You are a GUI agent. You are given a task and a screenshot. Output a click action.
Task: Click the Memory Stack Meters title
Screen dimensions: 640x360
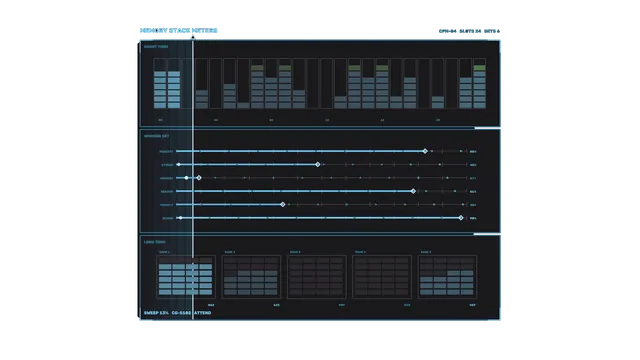coord(178,31)
